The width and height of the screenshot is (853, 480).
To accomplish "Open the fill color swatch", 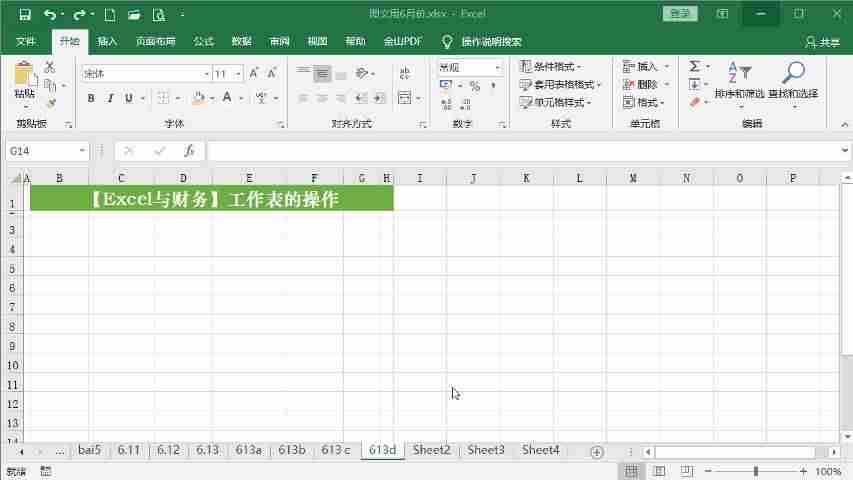I will [x=198, y=98].
